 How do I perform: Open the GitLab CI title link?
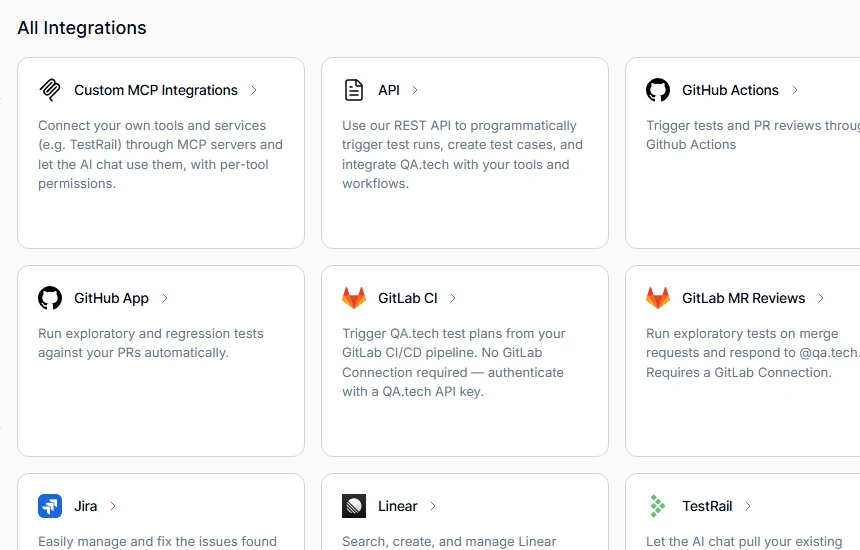tap(408, 298)
